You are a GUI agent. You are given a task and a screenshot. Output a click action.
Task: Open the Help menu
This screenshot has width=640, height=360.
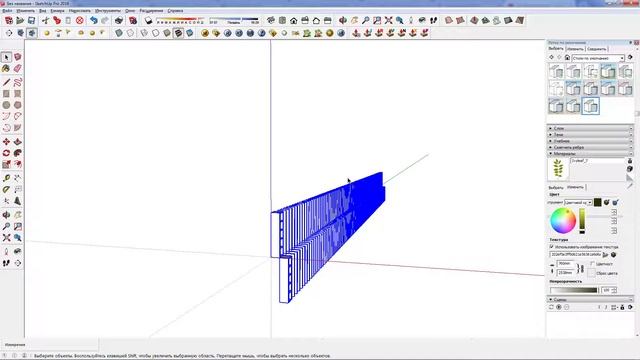(x=175, y=11)
